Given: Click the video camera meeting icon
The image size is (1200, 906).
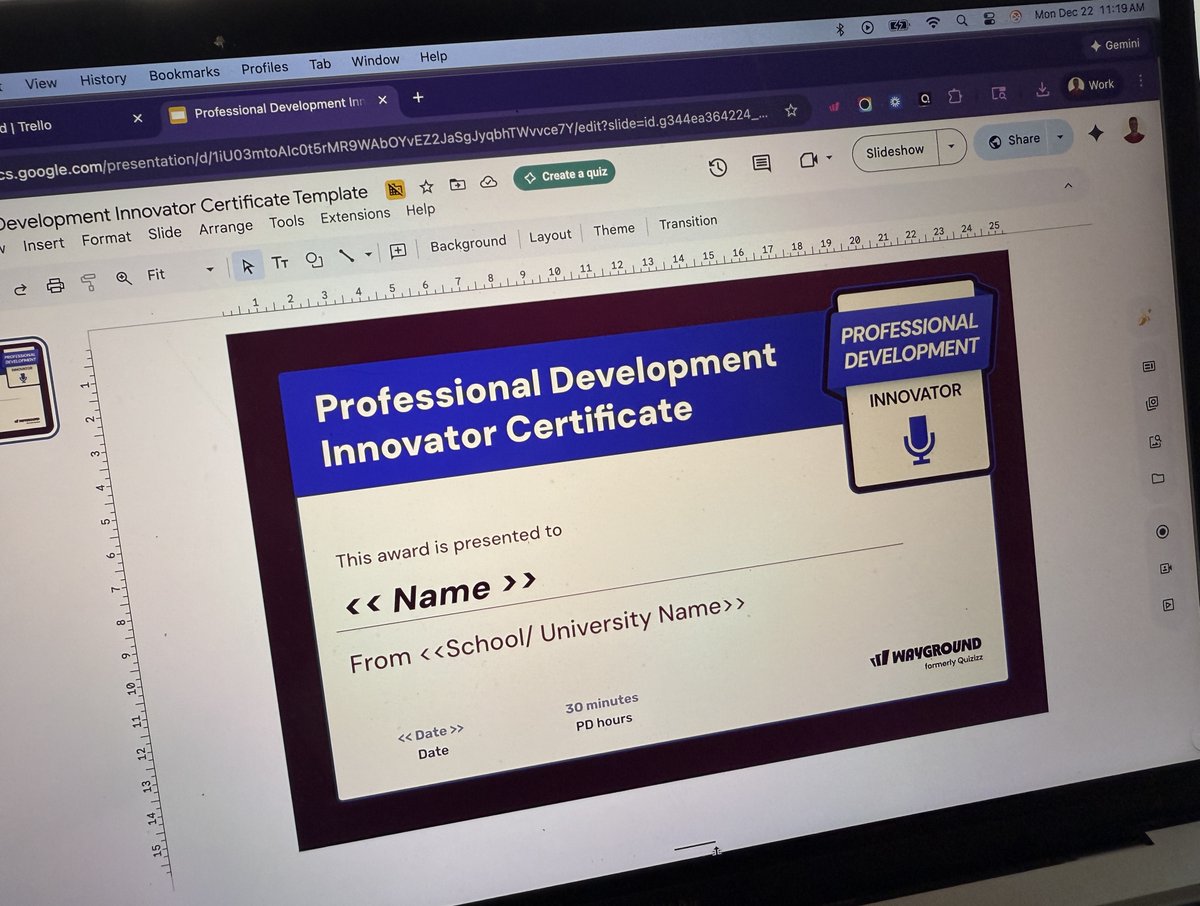Looking at the screenshot, I should pyautogui.click(x=809, y=160).
